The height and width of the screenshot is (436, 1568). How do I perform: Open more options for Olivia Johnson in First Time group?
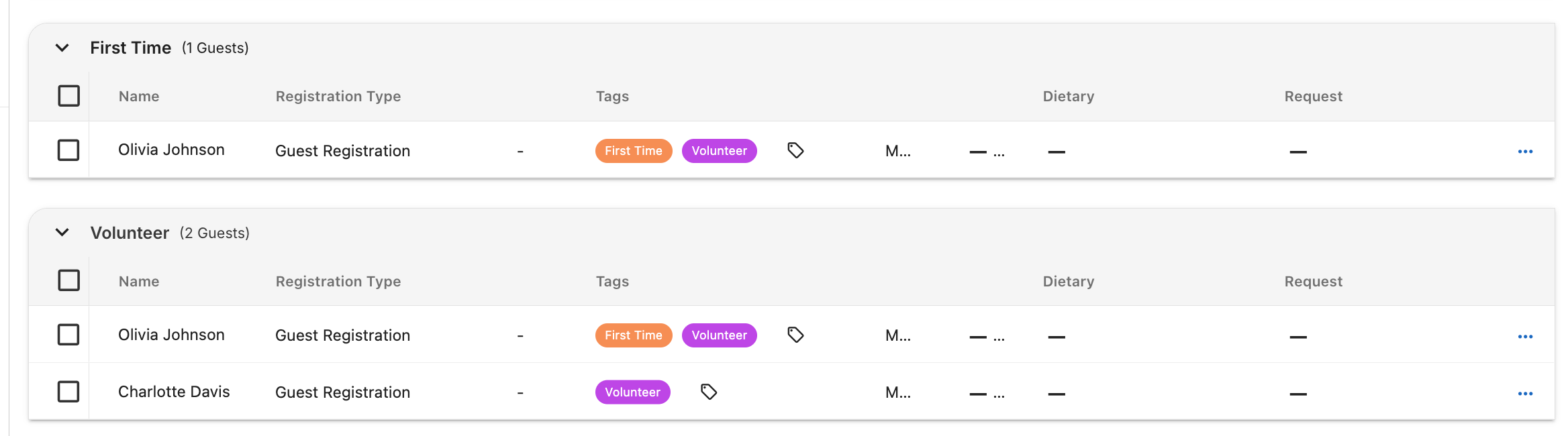[1525, 152]
